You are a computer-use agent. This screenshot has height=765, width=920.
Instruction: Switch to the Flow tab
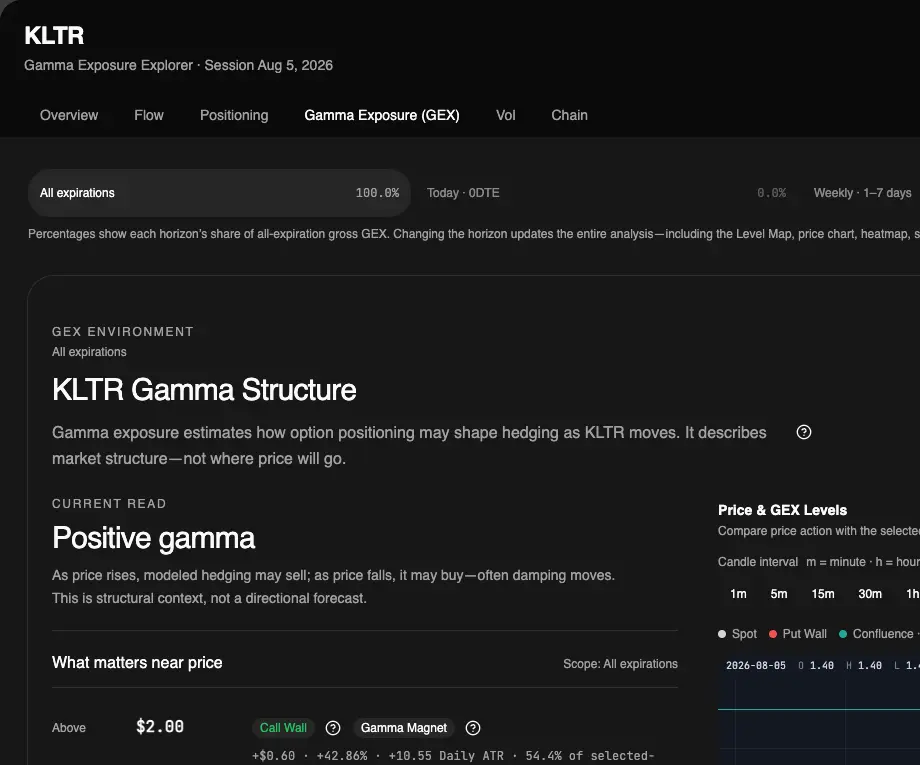tap(148, 115)
